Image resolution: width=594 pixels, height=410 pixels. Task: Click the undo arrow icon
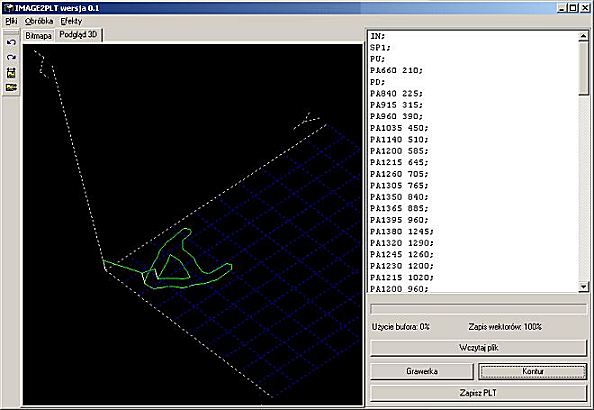point(11,42)
